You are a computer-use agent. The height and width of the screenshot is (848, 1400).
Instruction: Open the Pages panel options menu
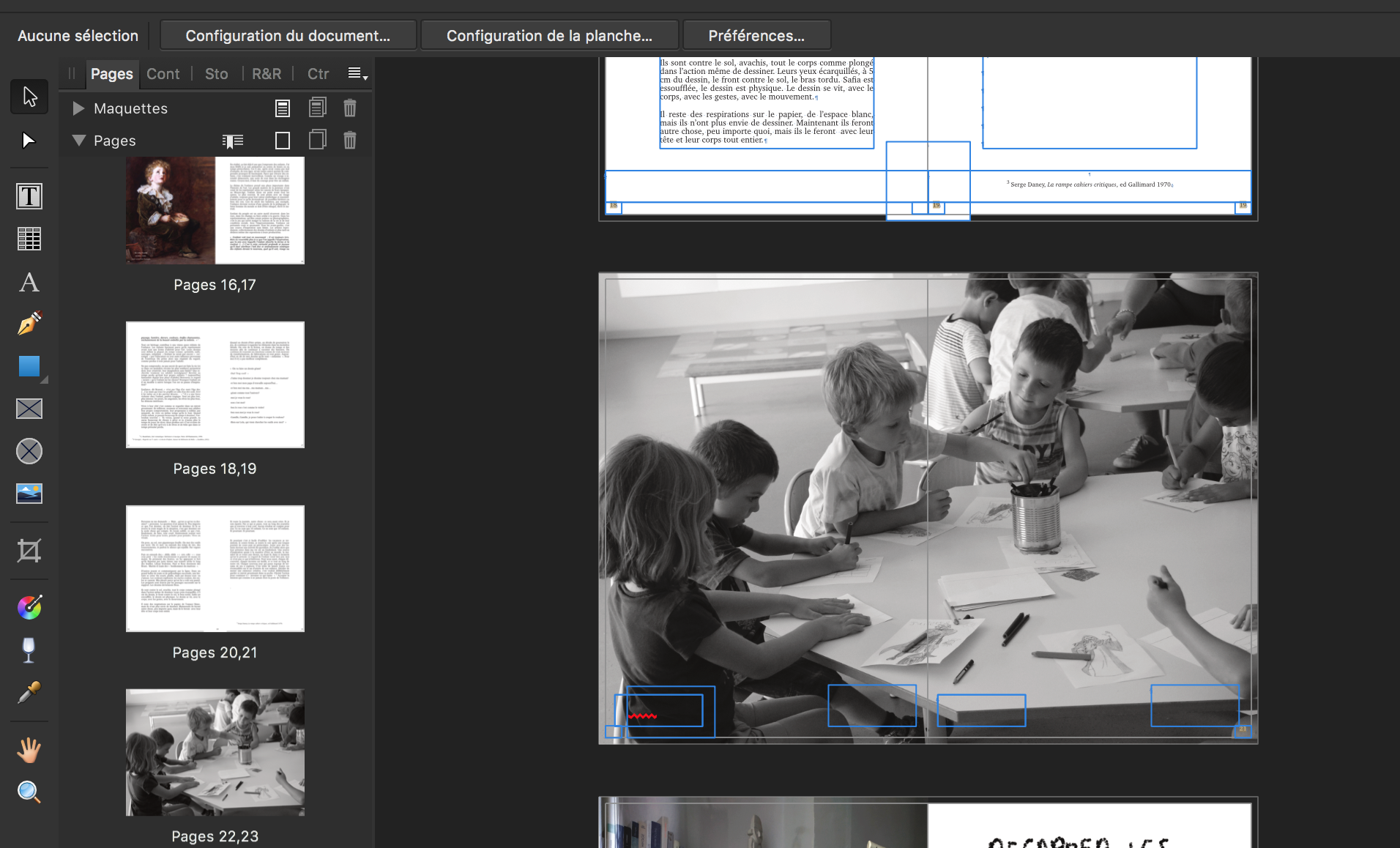[357, 73]
